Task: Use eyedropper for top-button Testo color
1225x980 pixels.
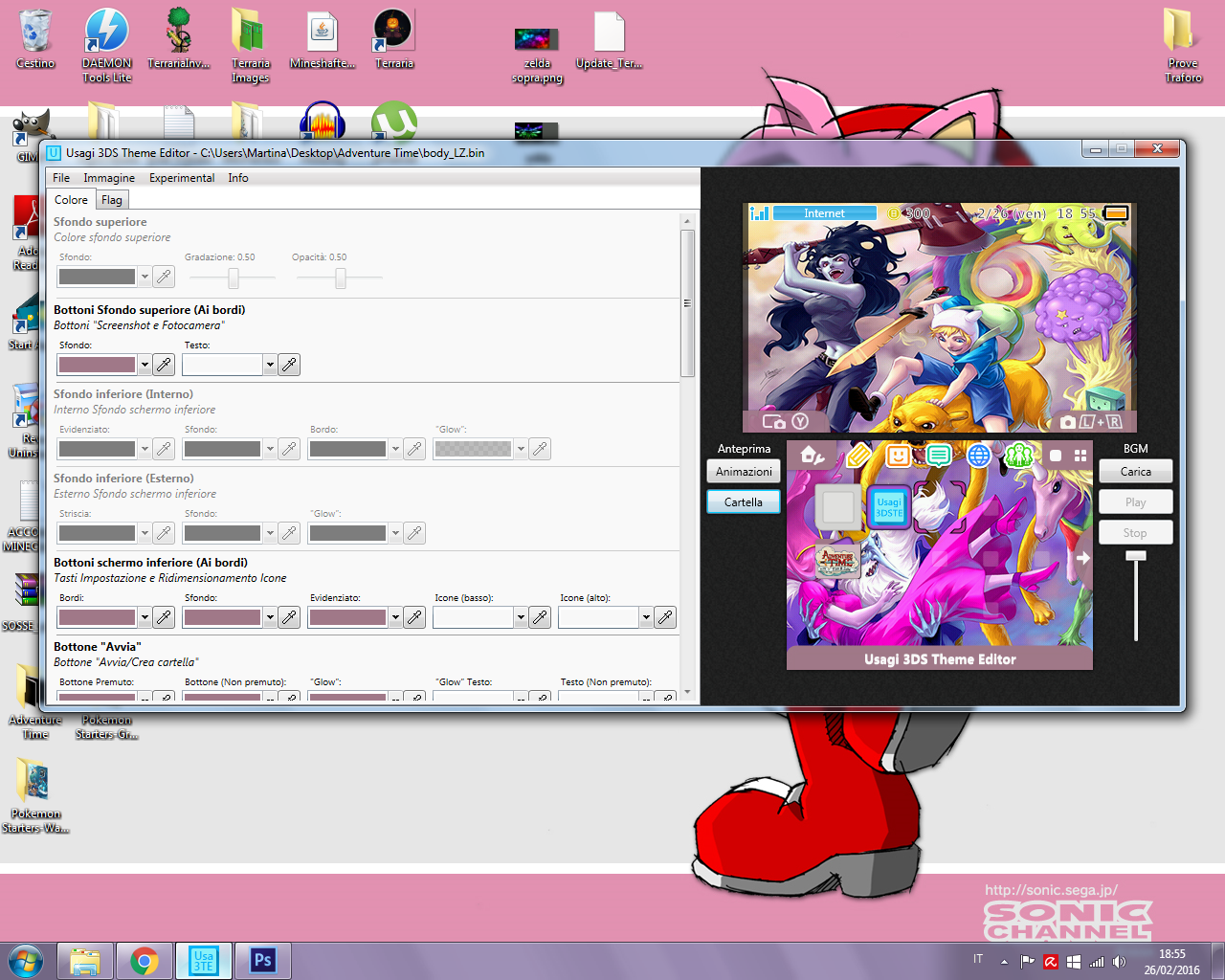Action: [289, 365]
